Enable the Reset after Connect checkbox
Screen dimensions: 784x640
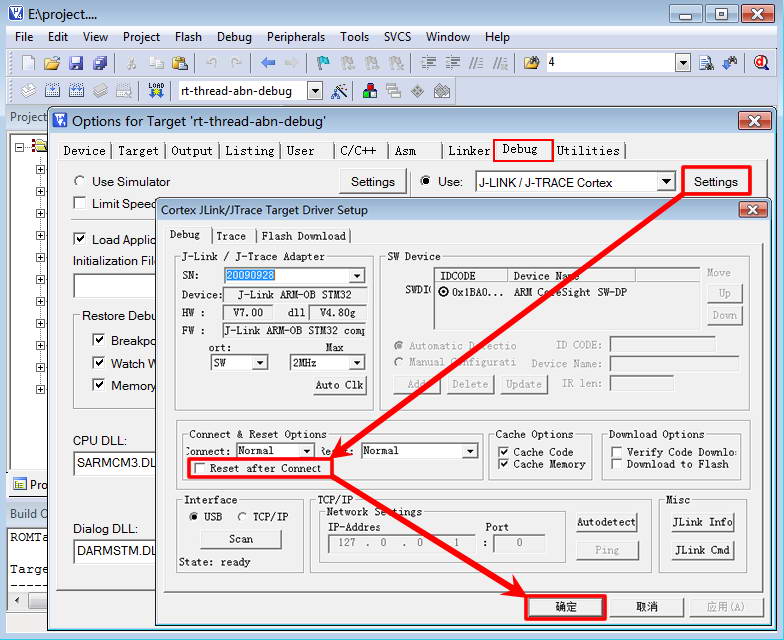201,468
